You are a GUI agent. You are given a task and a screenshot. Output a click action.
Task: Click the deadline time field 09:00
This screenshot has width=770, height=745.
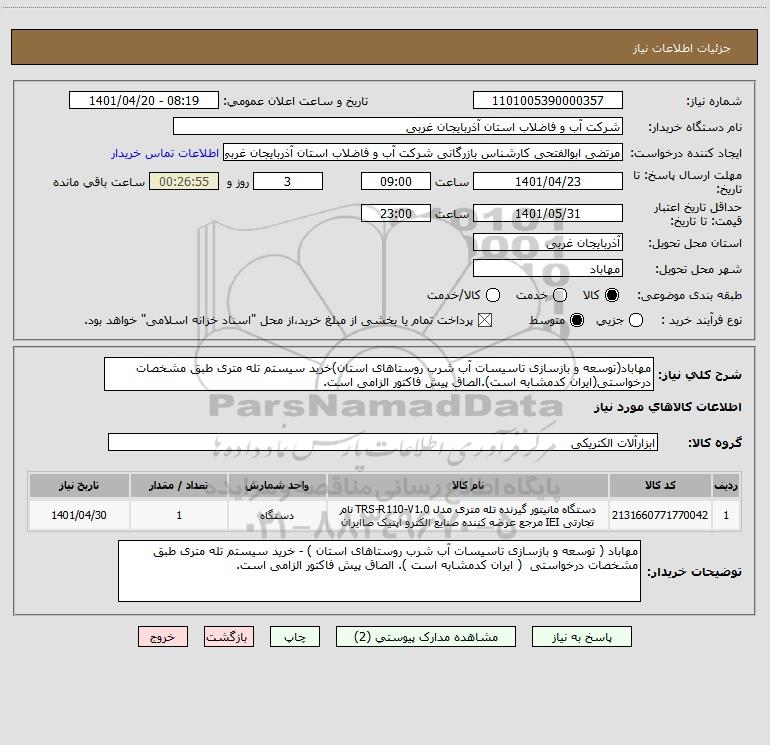(x=396, y=181)
